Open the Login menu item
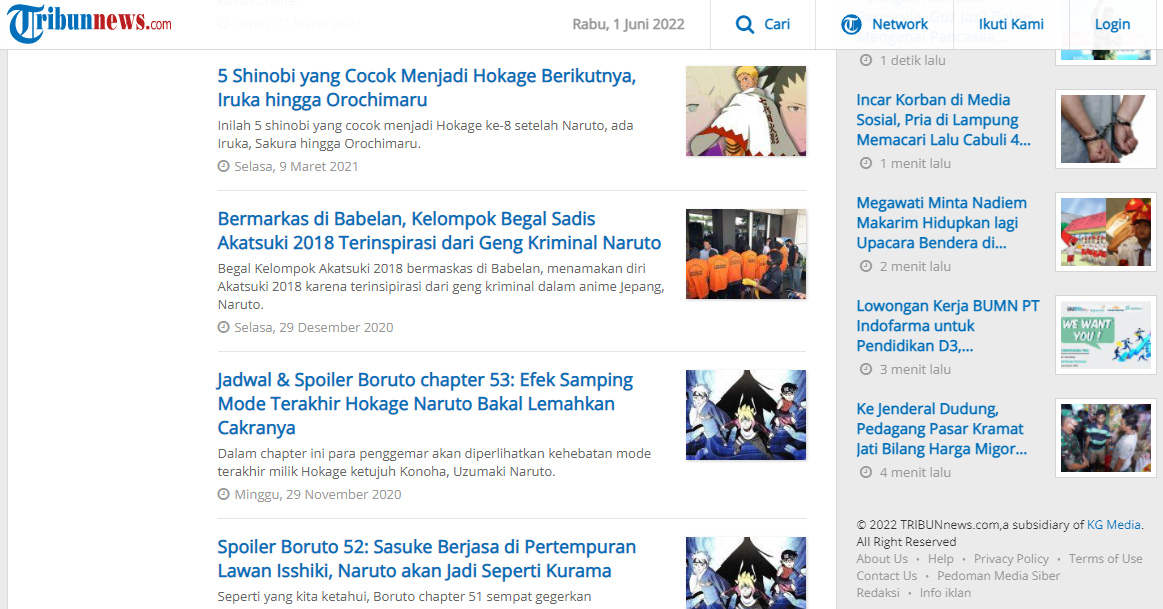The image size is (1163, 609). [x=1113, y=24]
